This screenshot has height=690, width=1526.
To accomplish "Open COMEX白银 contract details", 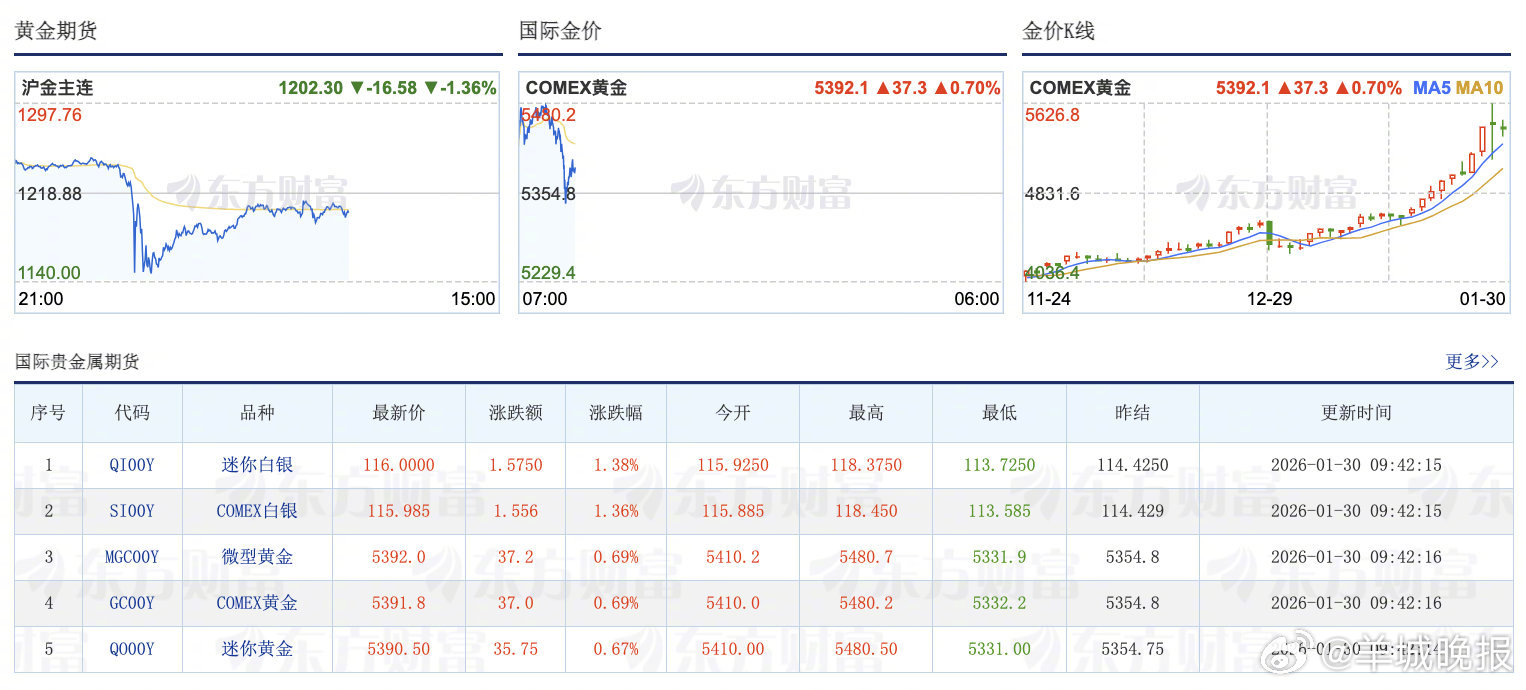I will coord(256,510).
